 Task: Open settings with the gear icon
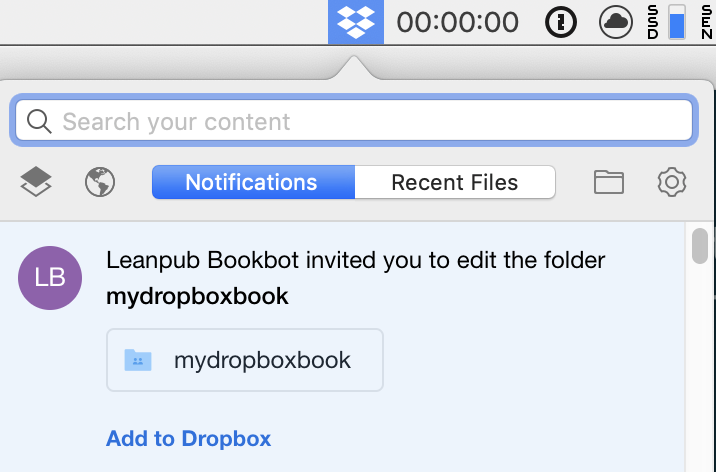point(672,182)
